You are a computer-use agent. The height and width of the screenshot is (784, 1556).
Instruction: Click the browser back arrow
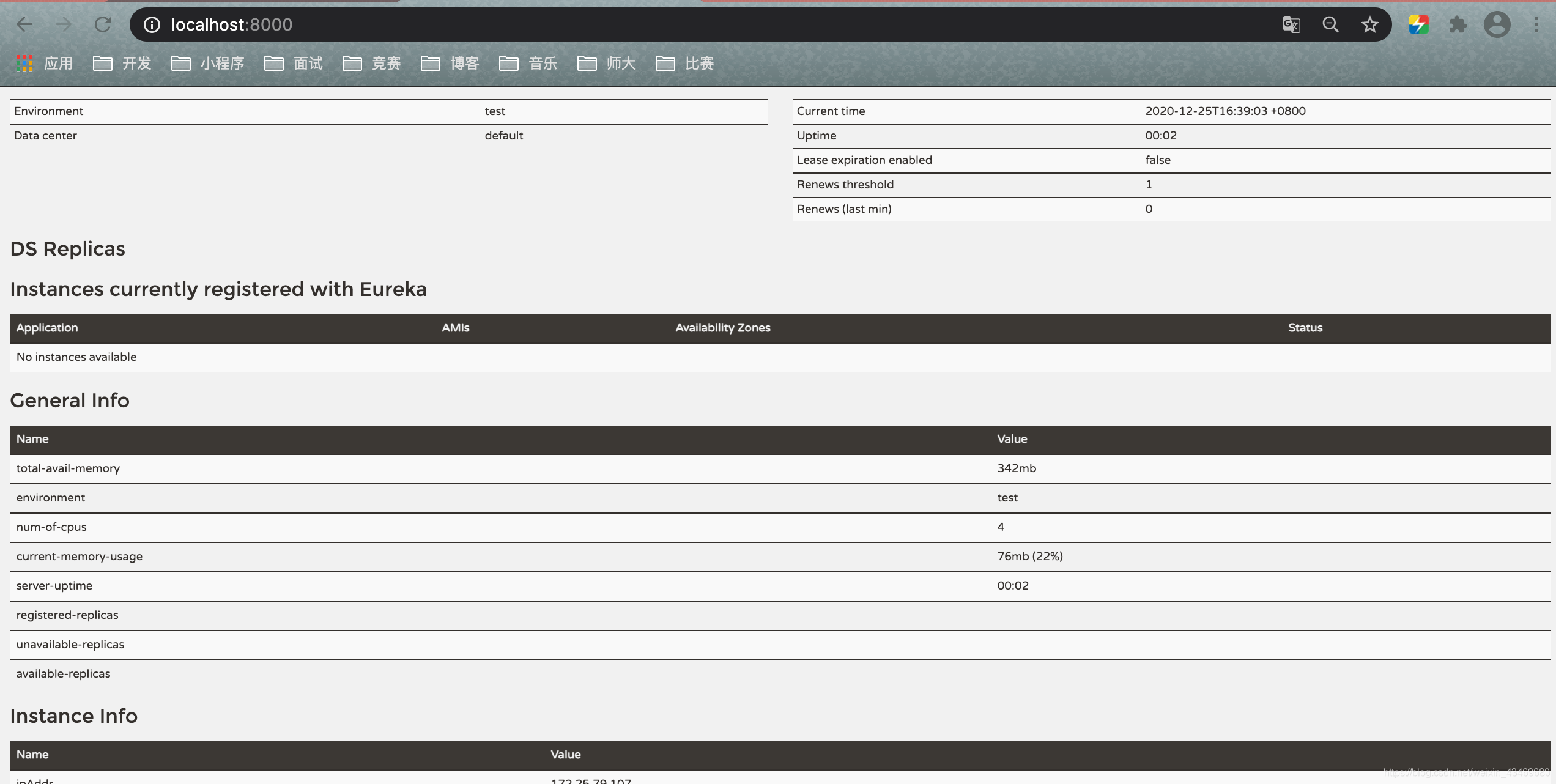(x=24, y=24)
